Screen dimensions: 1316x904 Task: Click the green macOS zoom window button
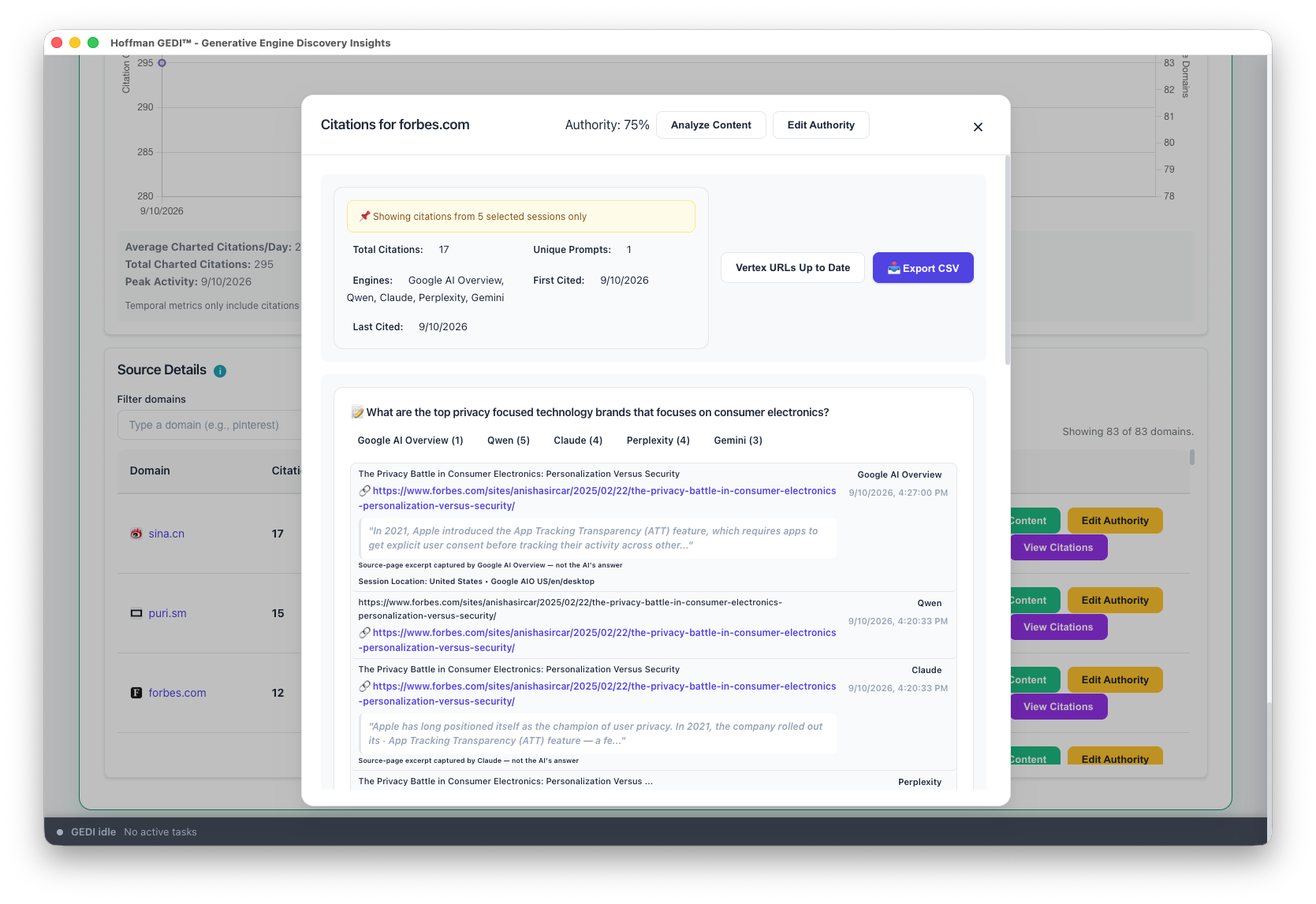(93, 43)
